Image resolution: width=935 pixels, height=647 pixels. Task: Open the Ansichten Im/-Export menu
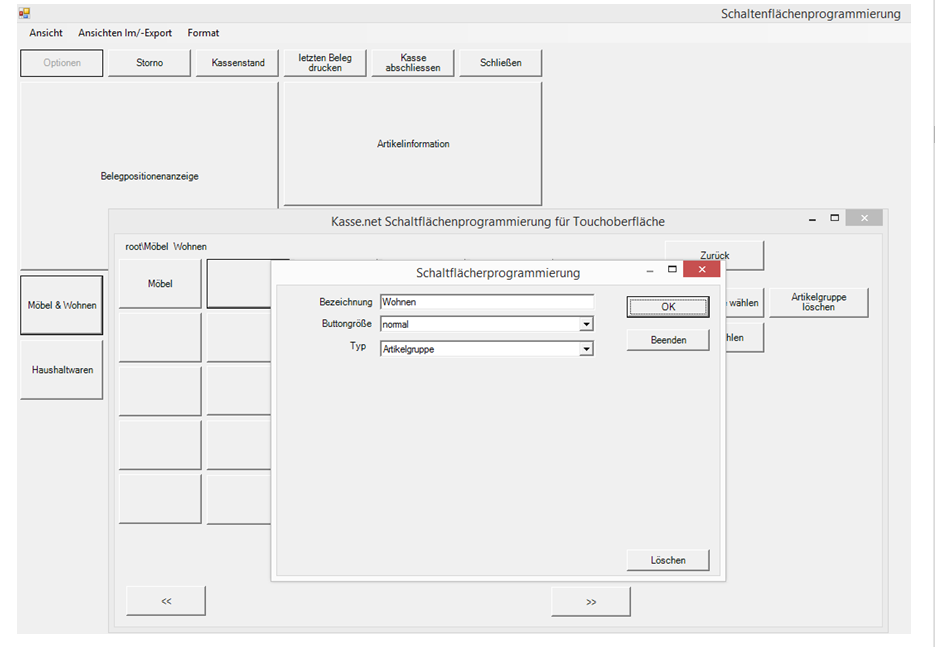coord(125,33)
